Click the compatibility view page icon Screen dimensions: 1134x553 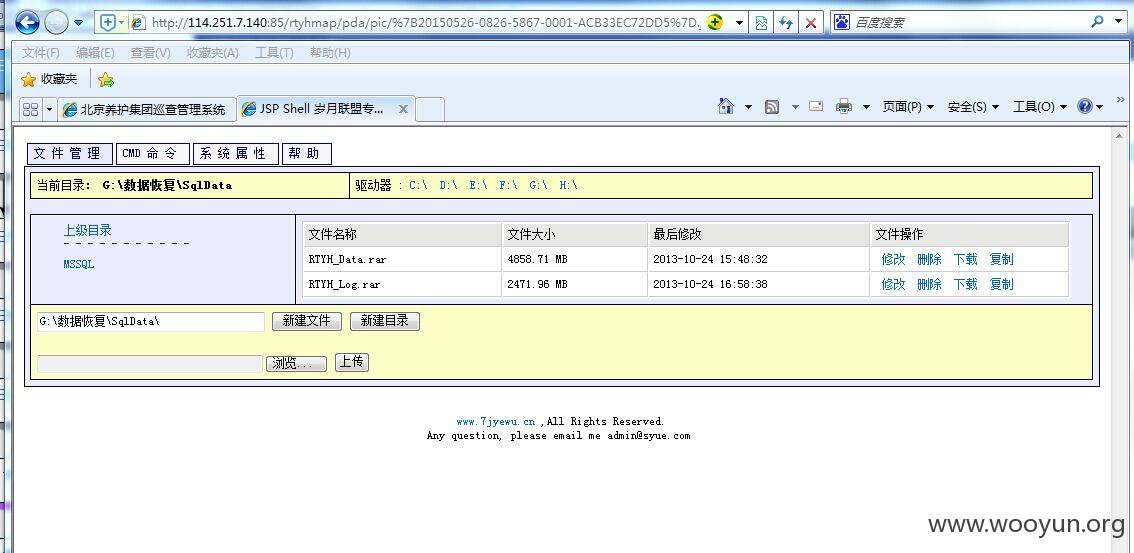[x=761, y=23]
